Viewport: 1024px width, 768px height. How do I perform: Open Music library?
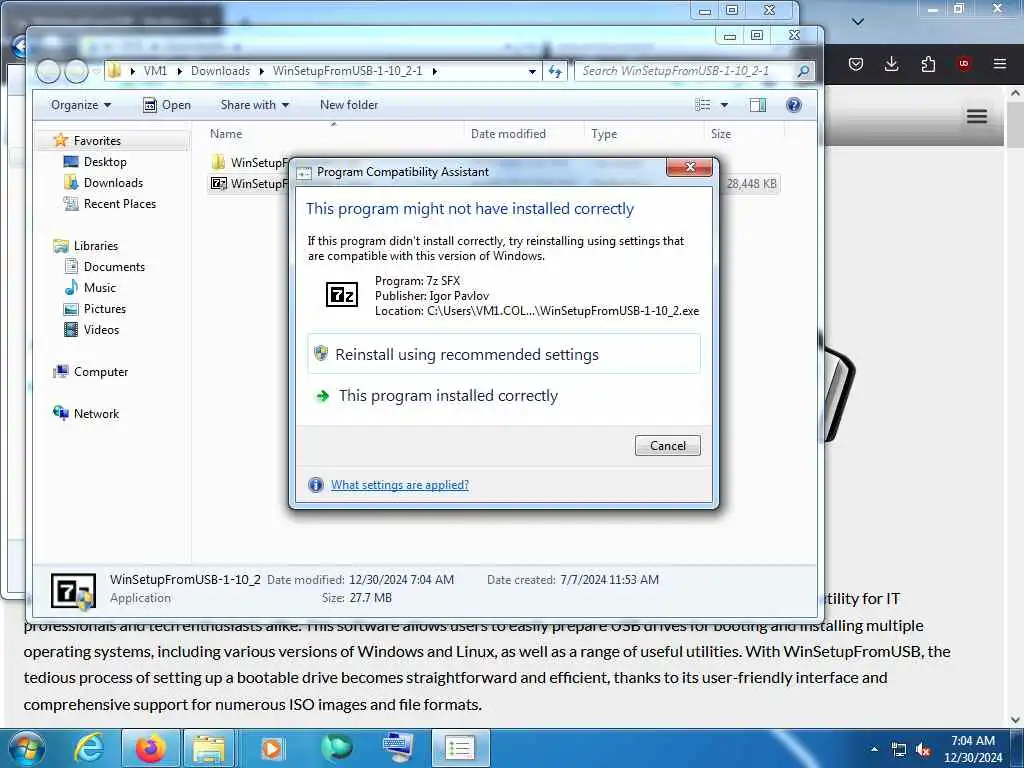pyautogui.click(x=99, y=287)
